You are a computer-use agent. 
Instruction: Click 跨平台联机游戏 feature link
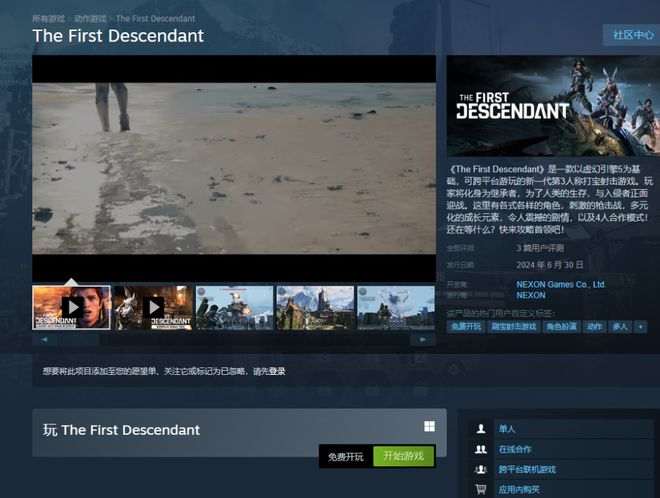click(527, 469)
